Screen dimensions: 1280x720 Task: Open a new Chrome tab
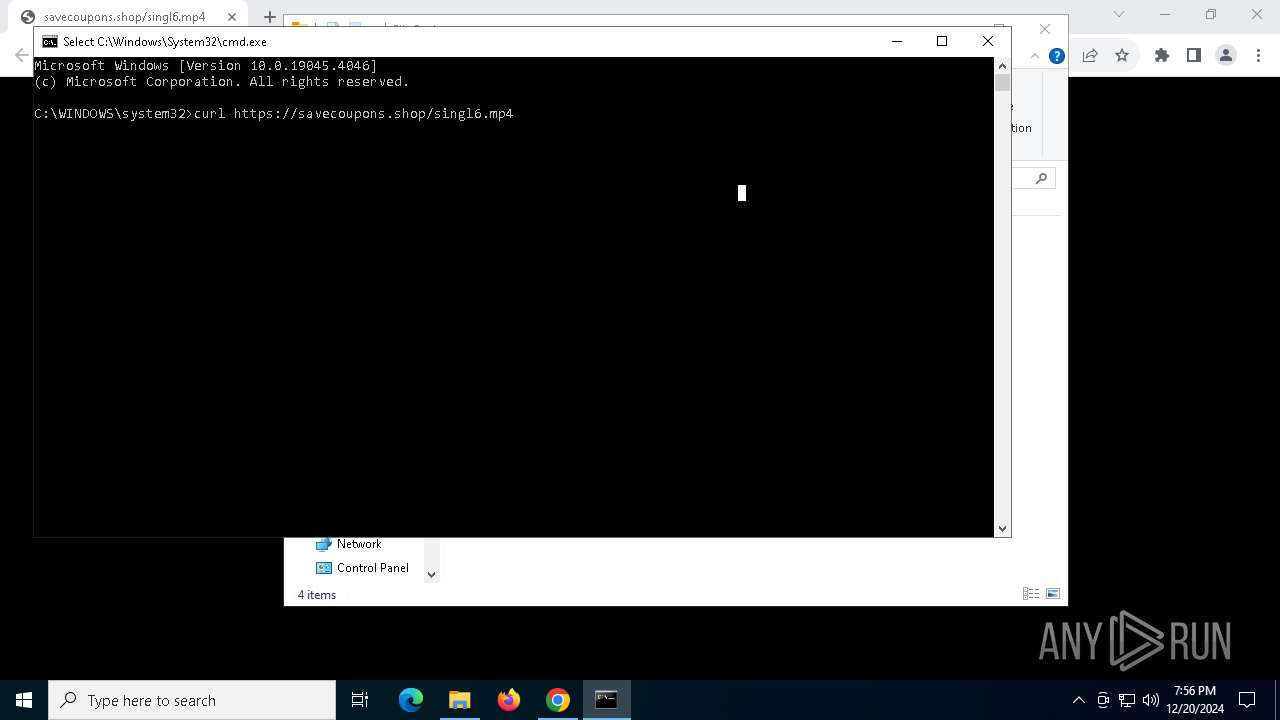(269, 17)
